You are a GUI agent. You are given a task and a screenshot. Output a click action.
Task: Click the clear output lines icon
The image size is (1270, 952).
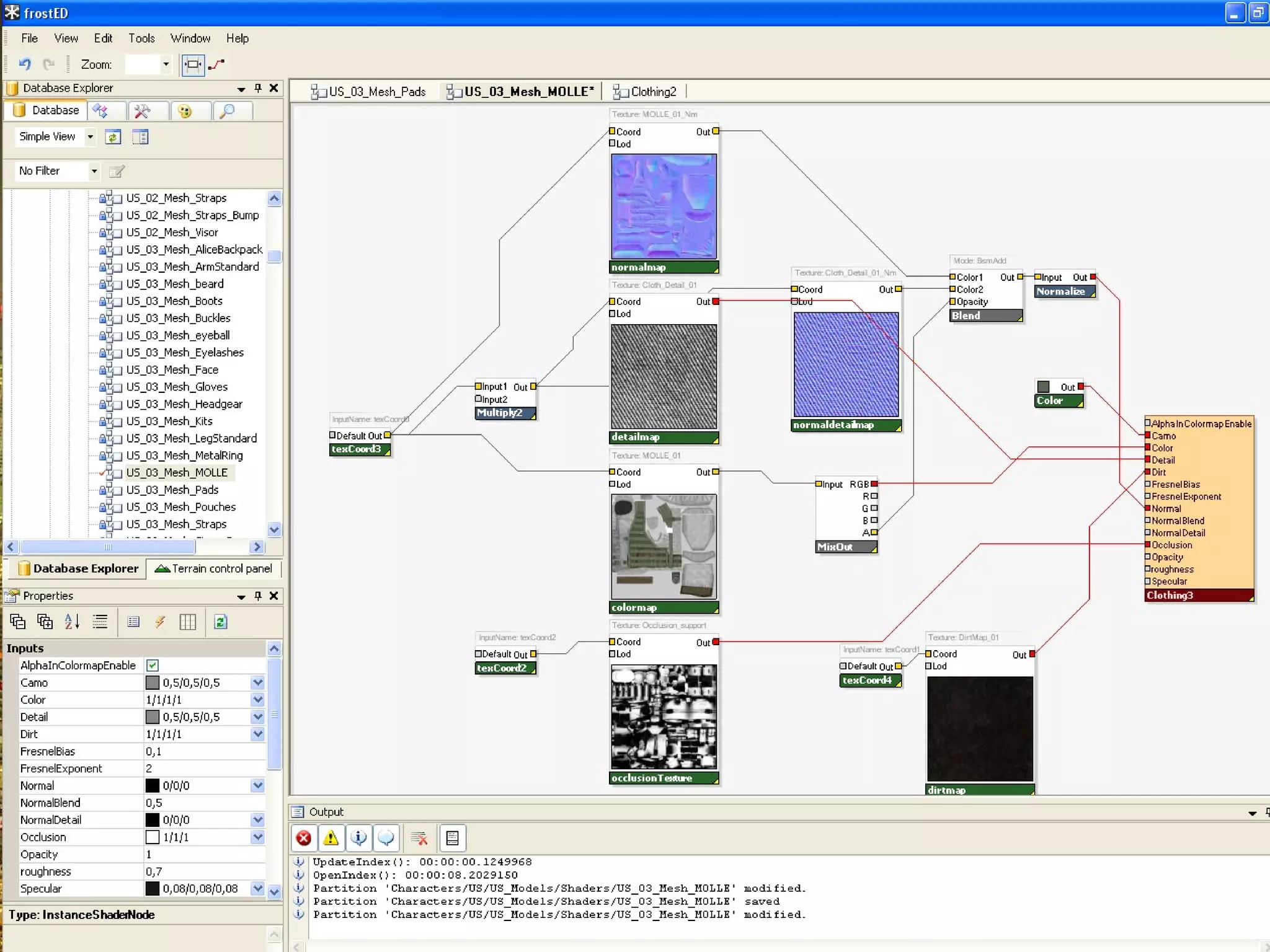(419, 838)
